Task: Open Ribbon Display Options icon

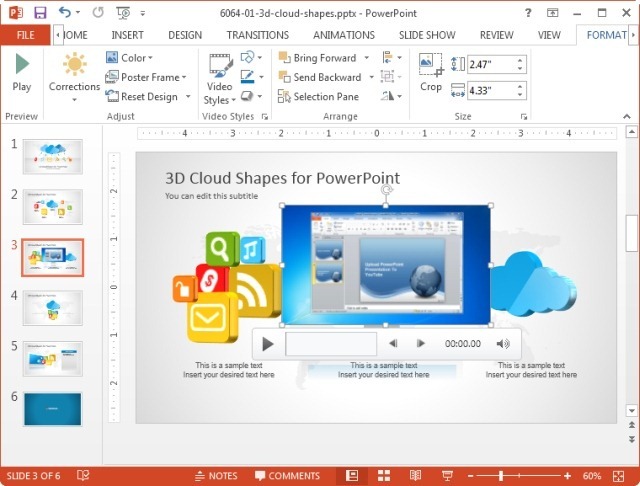Action: (x=552, y=13)
